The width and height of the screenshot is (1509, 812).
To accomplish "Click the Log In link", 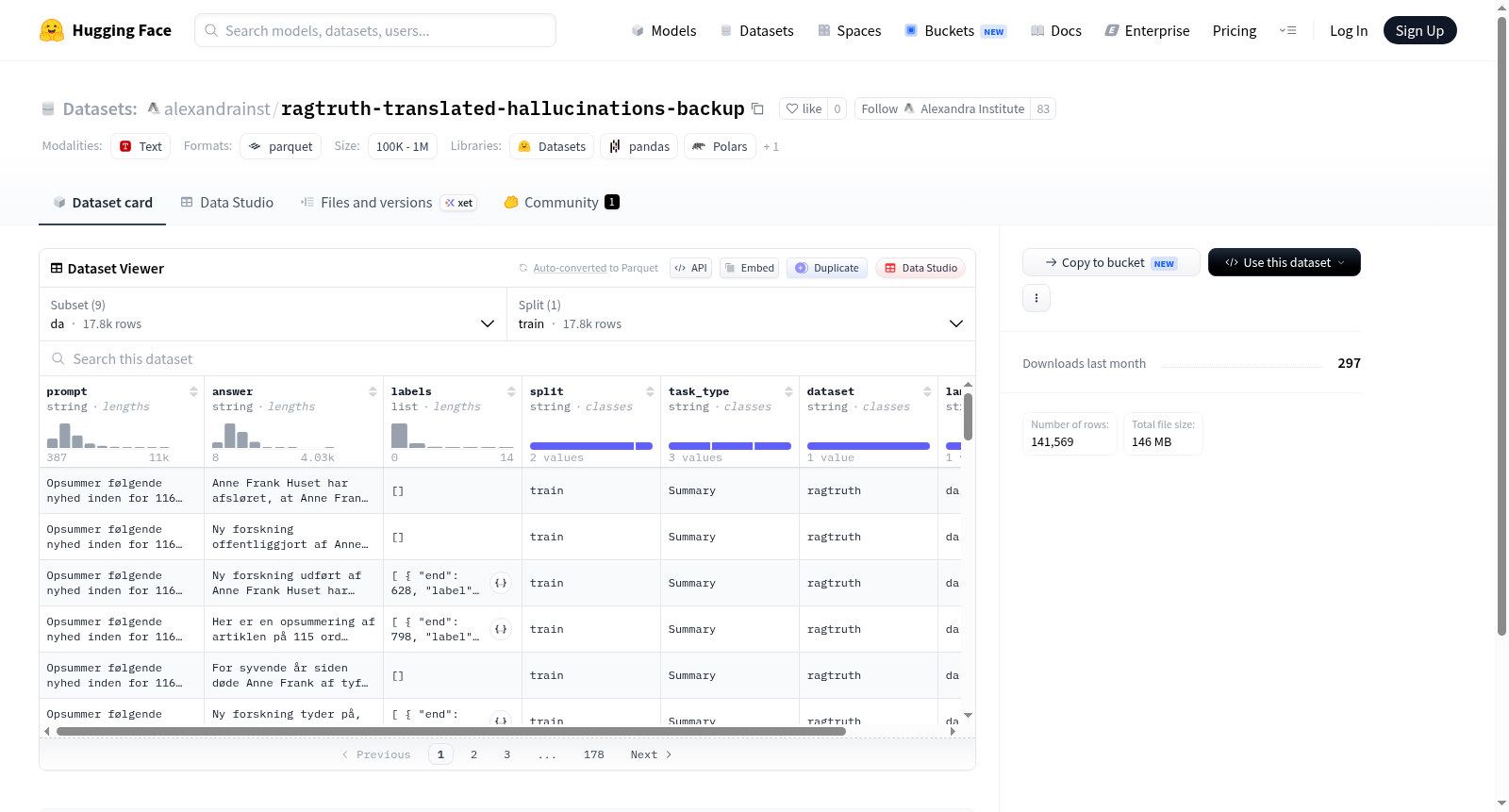I will click(x=1349, y=30).
